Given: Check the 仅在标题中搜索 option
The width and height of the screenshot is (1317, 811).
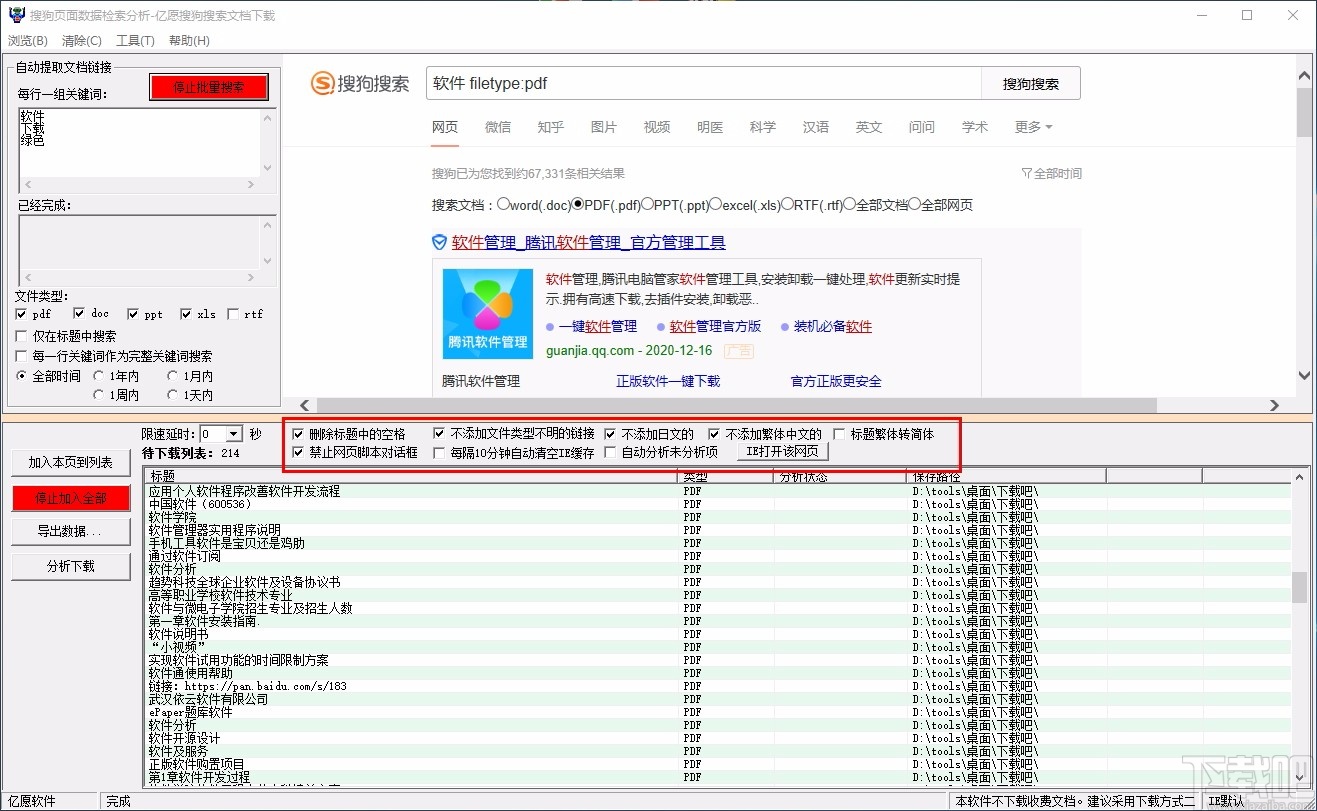Looking at the screenshot, I should [x=19, y=335].
